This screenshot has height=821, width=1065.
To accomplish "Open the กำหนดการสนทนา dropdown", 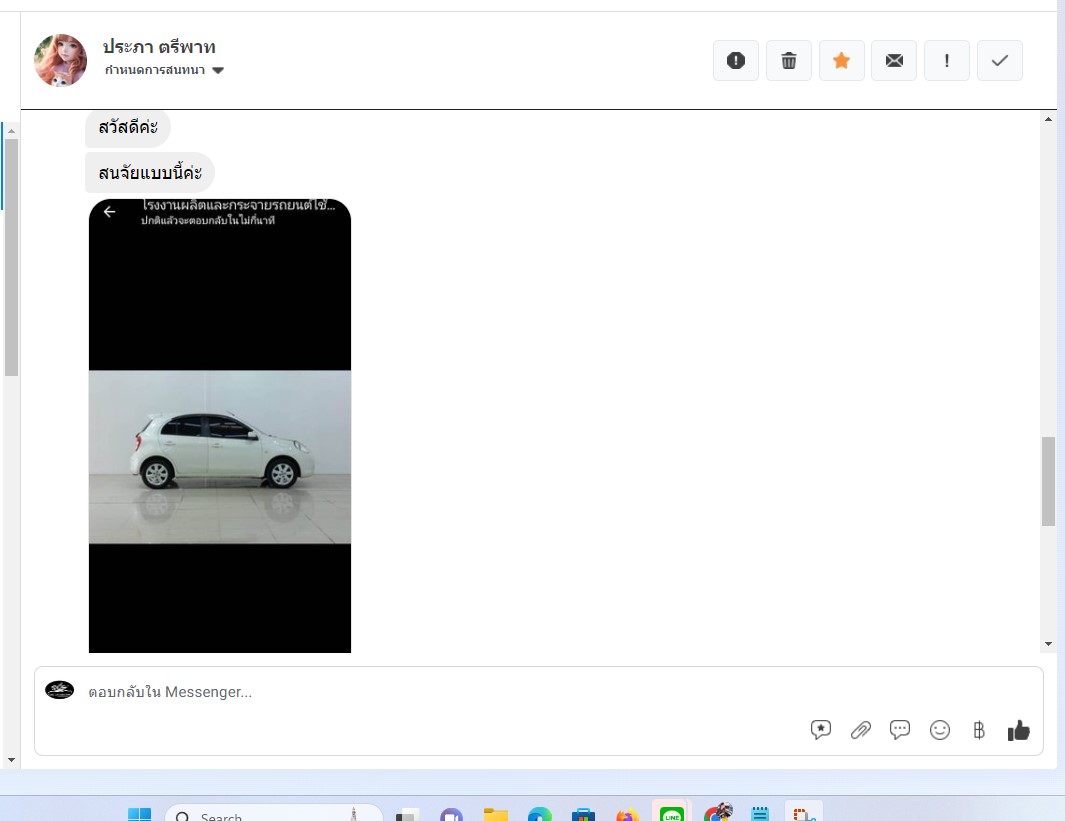I will [x=164, y=70].
